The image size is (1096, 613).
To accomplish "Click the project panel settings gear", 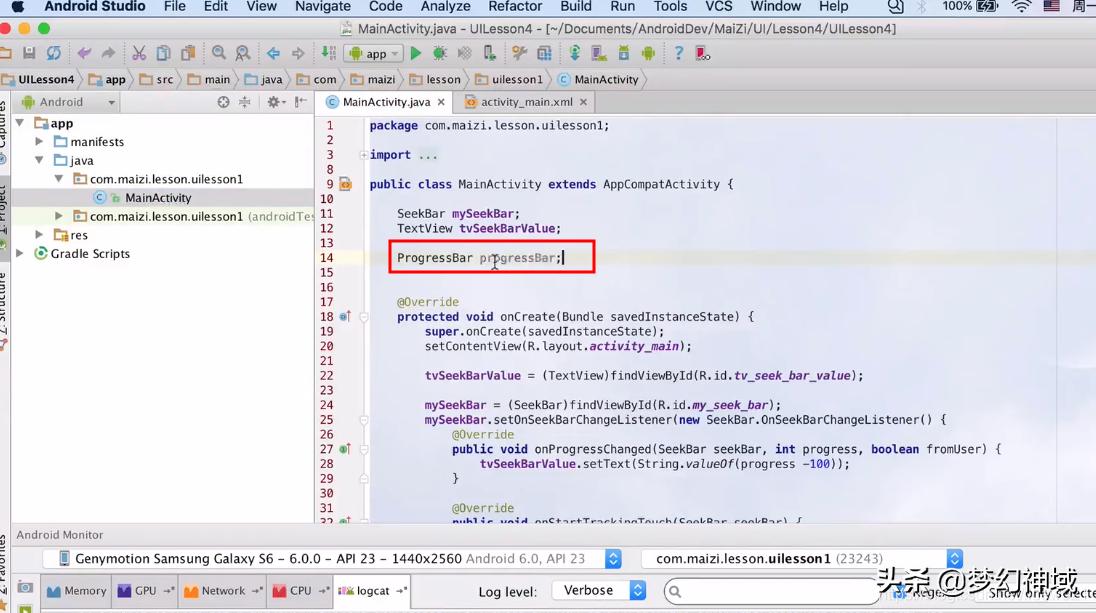I will tap(273, 102).
